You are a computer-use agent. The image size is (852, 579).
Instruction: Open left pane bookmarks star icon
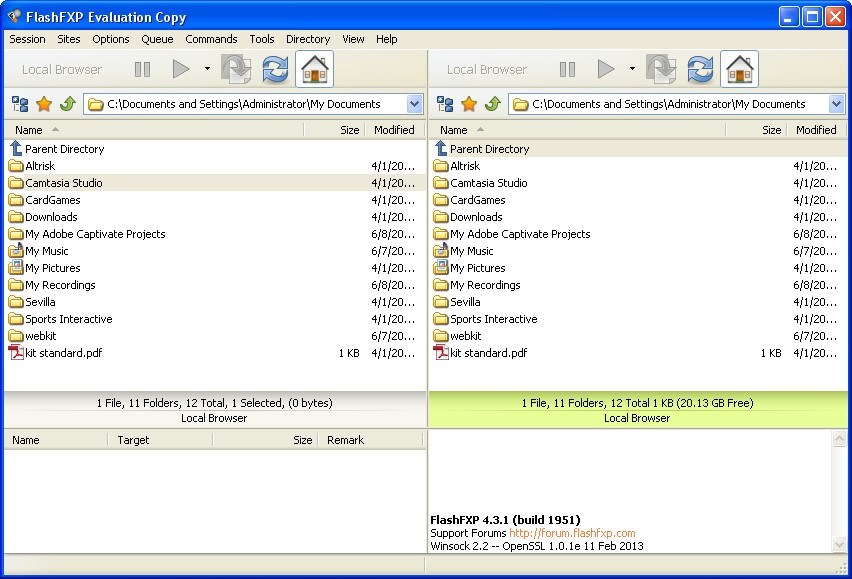coord(44,104)
